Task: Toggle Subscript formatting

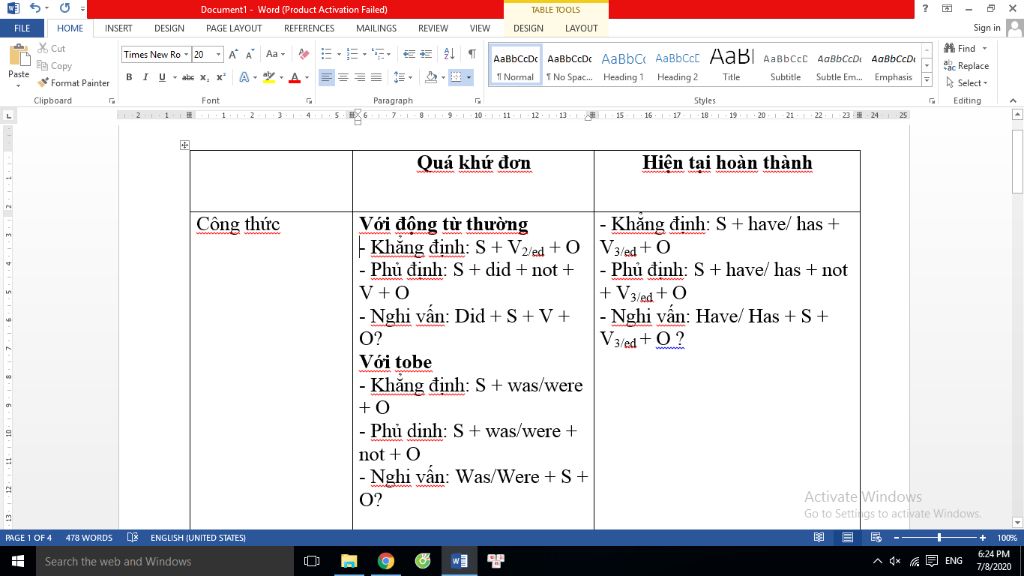Action: [x=204, y=77]
